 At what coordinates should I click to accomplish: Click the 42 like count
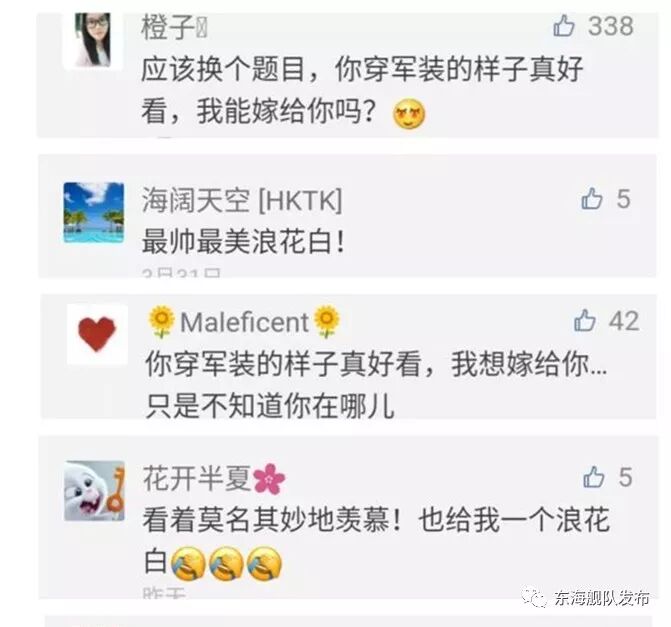point(624,321)
